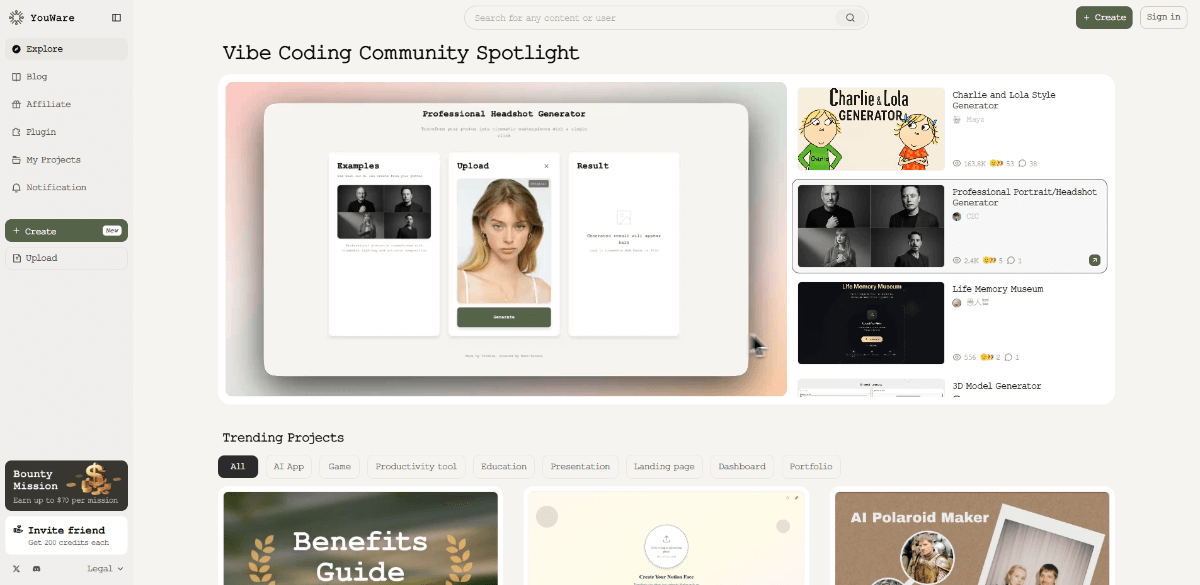Image resolution: width=1200 pixels, height=585 pixels.
Task: Click the top-right Create button
Action: (1104, 17)
